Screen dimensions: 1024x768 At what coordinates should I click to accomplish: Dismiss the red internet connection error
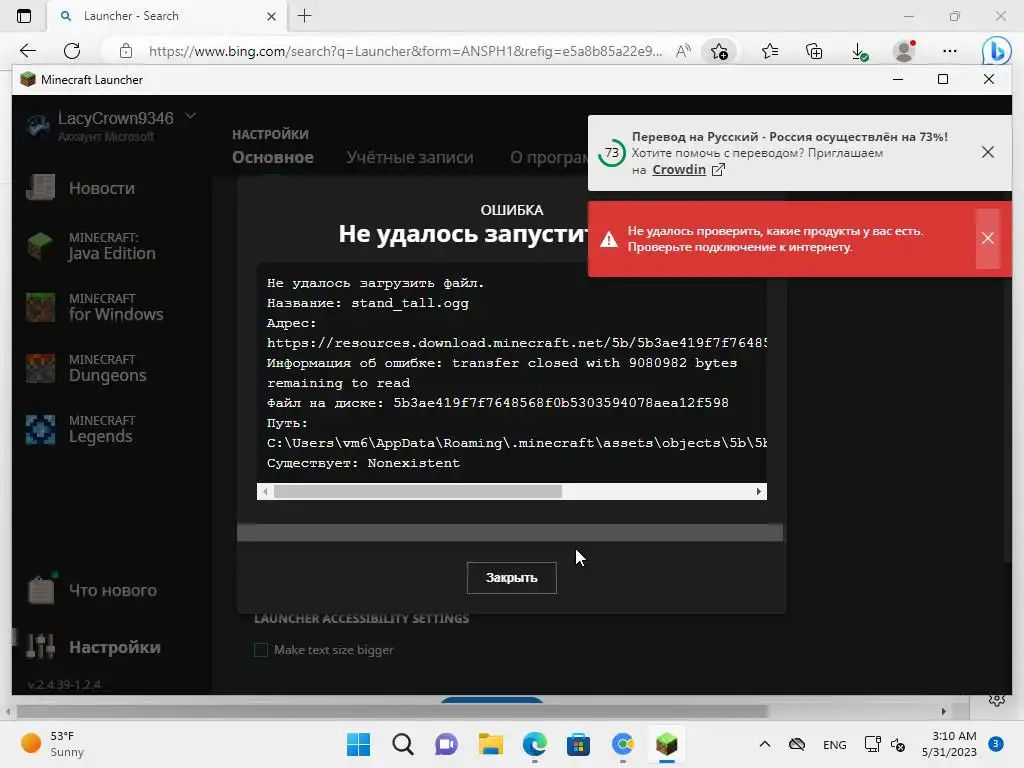tap(987, 238)
